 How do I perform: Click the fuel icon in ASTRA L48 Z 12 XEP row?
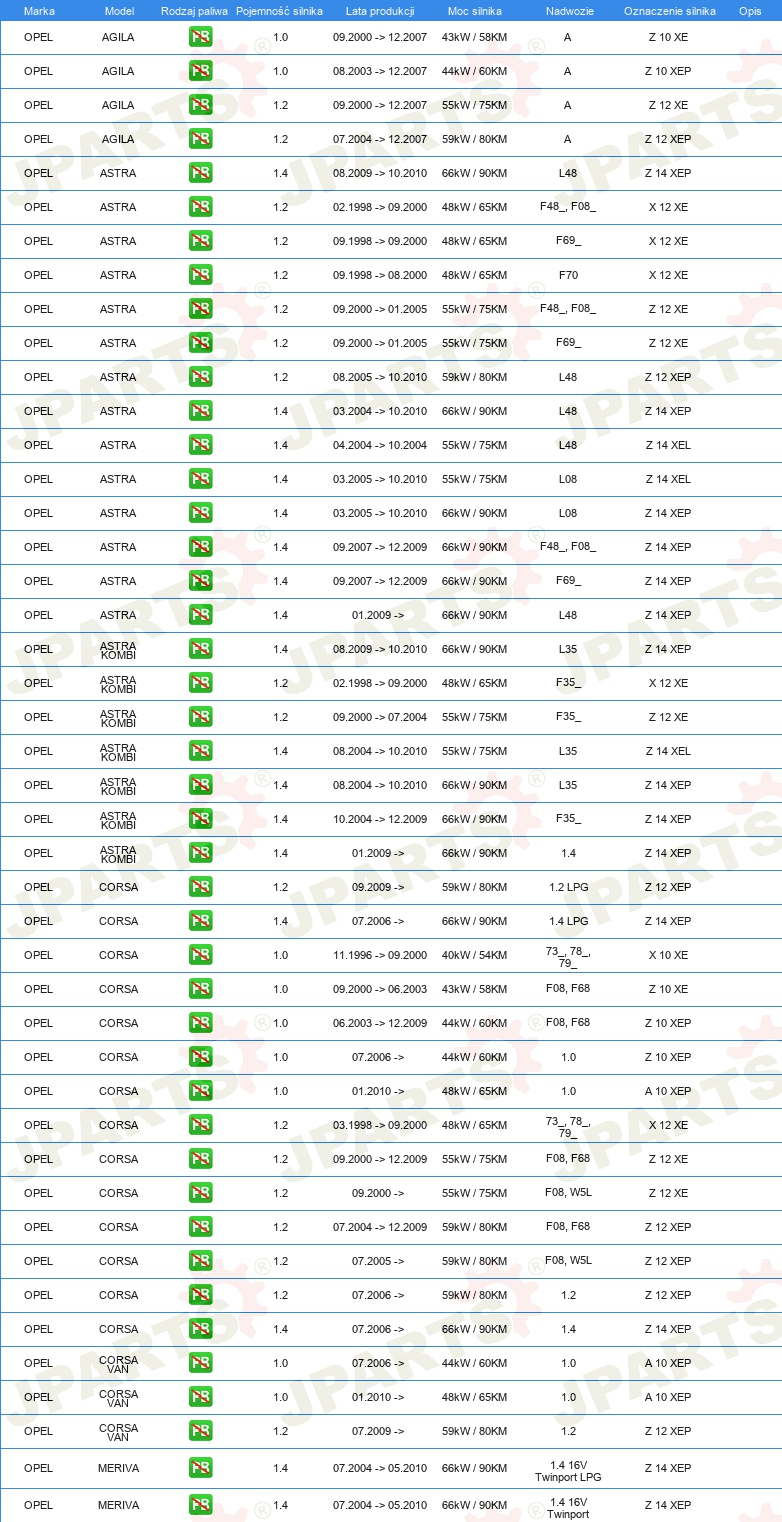pyautogui.click(x=200, y=377)
